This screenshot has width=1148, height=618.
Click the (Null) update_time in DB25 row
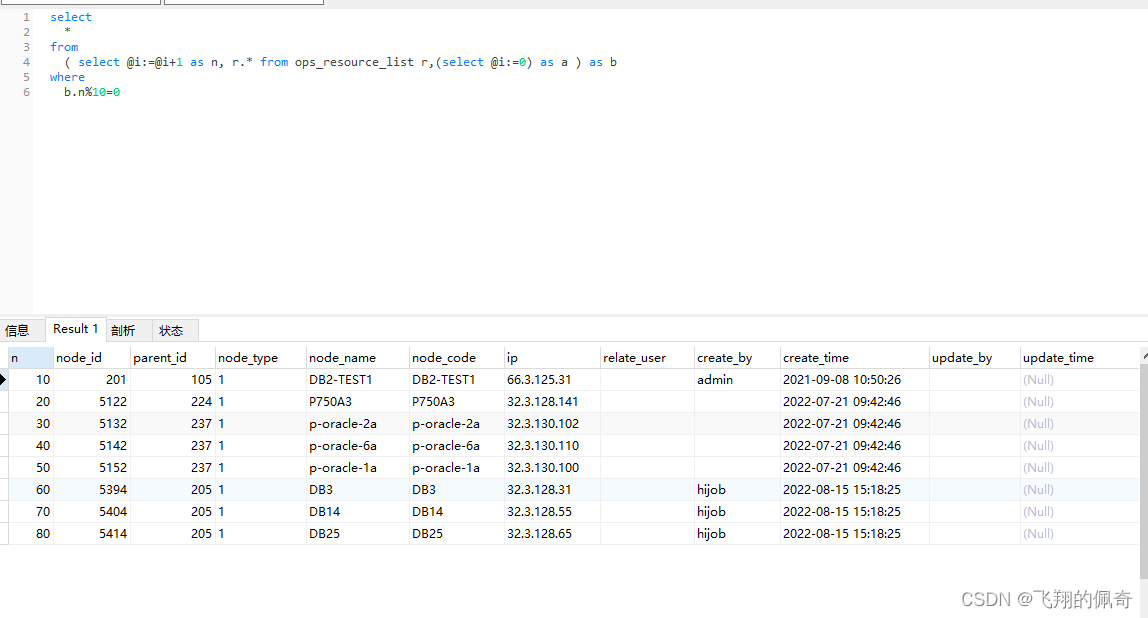pyautogui.click(x=1038, y=534)
